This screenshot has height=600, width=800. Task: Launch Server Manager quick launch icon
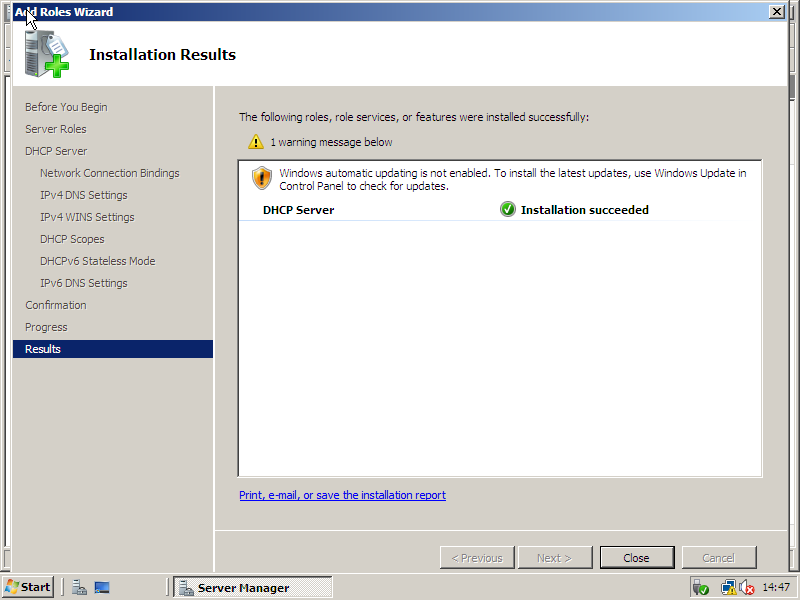(x=79, y=588)
